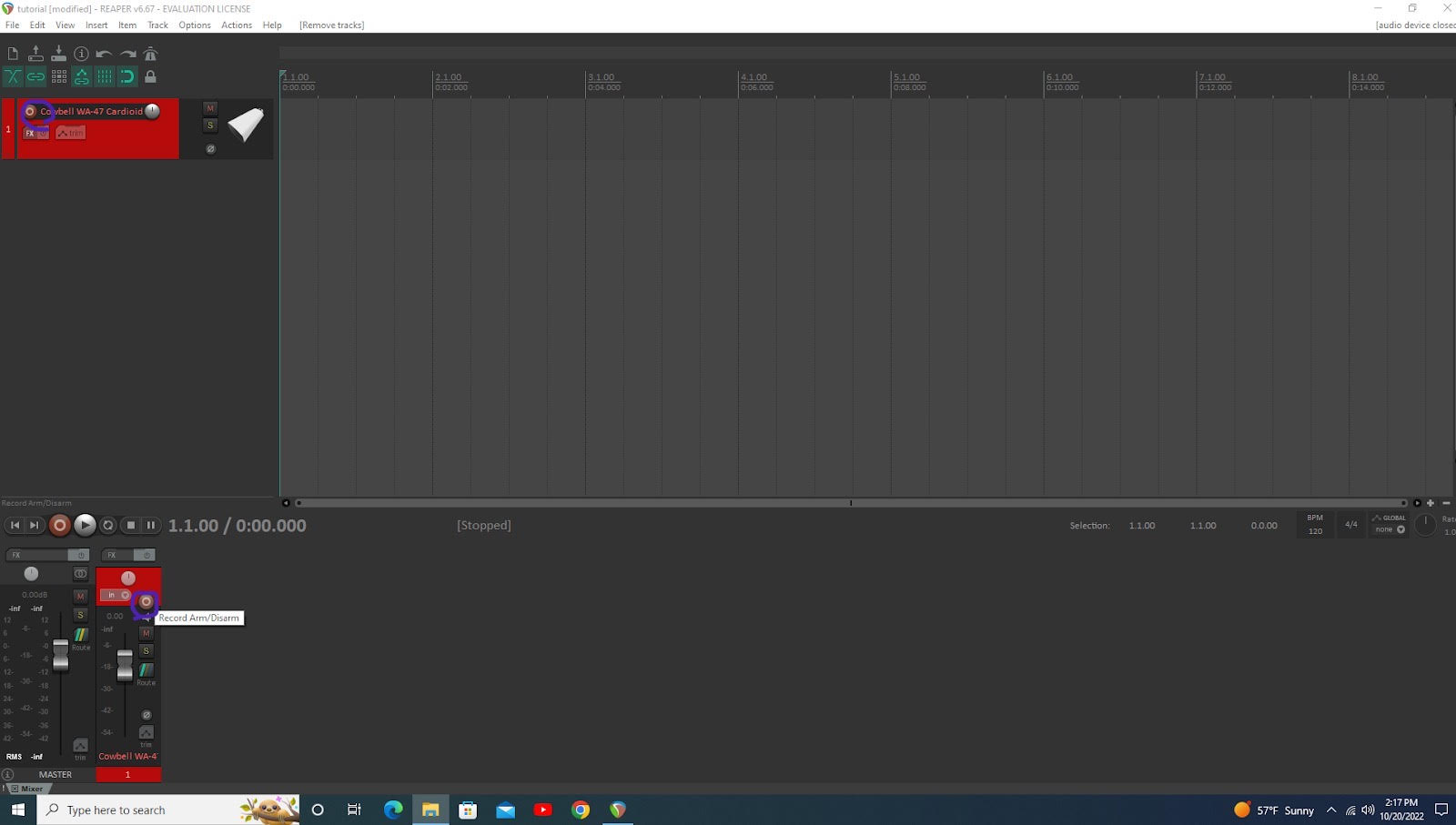1456x825 pixels.
Task: Open the Actions menu
Action: coord(237,25)
